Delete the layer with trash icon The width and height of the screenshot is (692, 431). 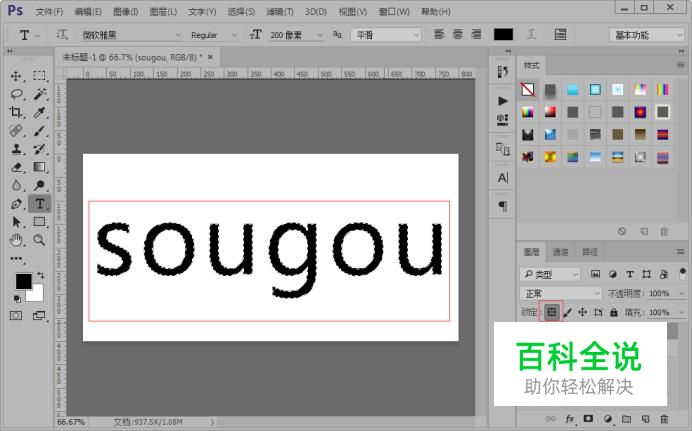pos(664,419)
